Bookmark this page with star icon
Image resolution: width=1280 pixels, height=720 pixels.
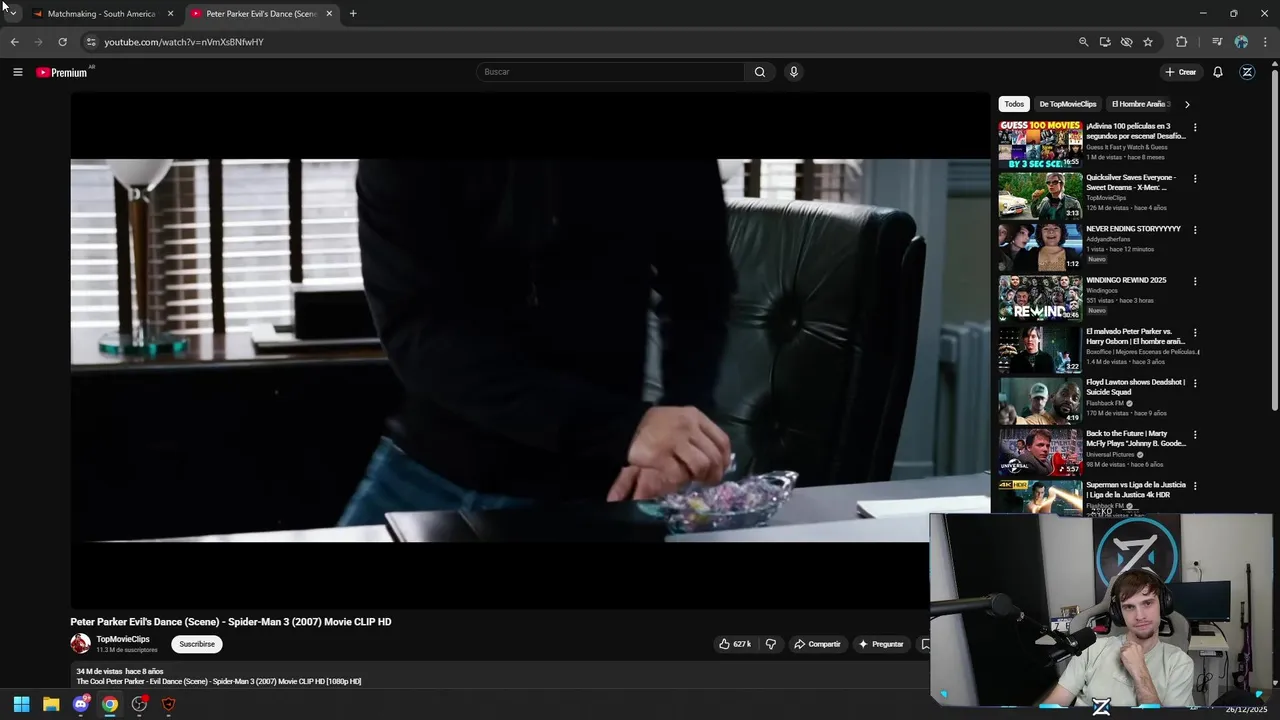pyautogui.click(x=1148, y=42)
